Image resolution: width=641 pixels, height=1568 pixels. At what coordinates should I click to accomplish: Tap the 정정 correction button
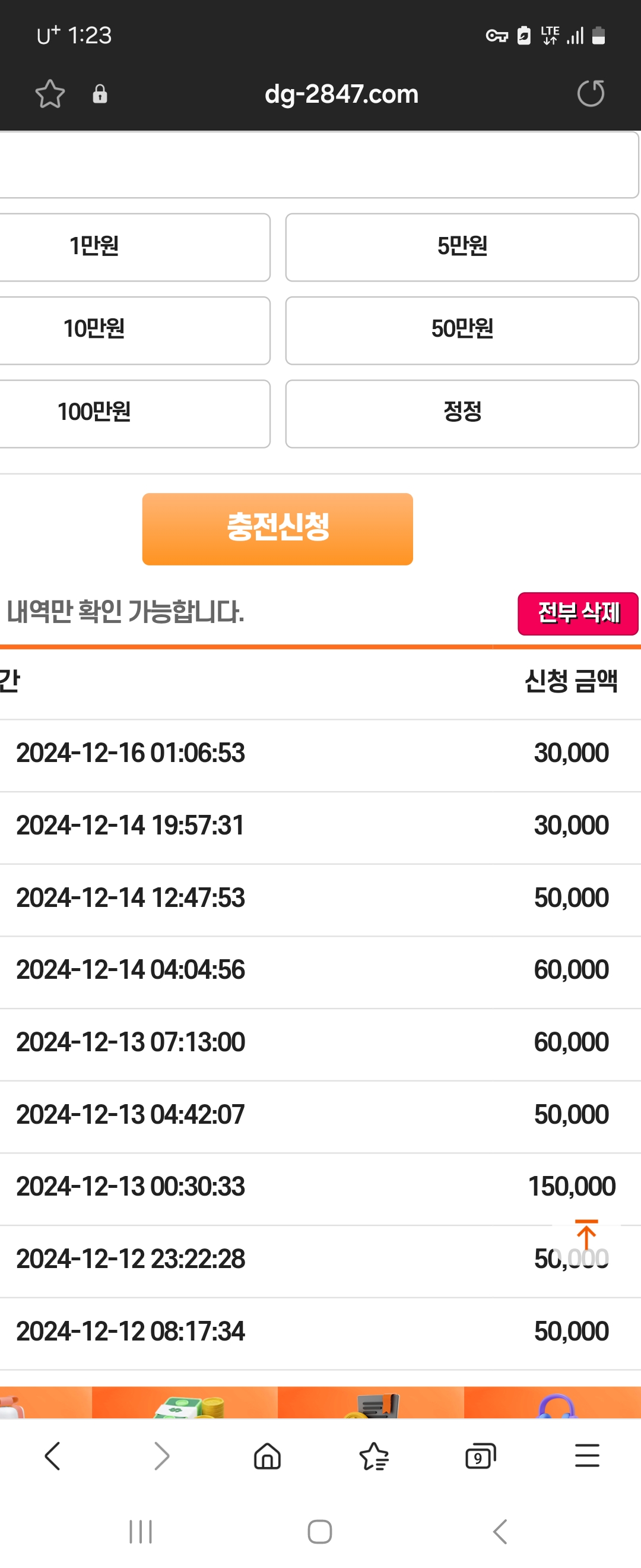pyautogui.click(x=462, y=414)
